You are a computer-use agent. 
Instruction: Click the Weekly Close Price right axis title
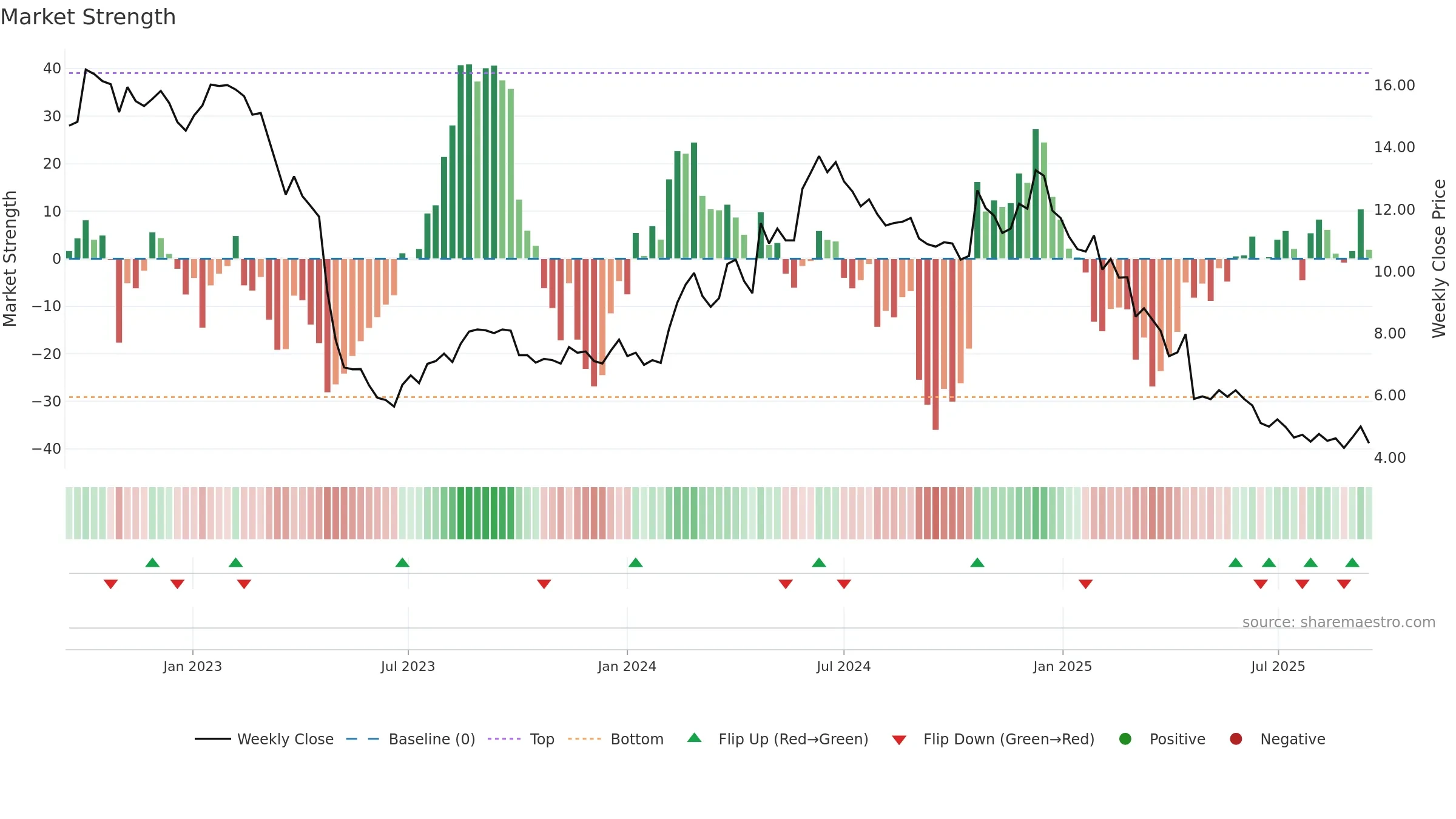(1439, 258)
